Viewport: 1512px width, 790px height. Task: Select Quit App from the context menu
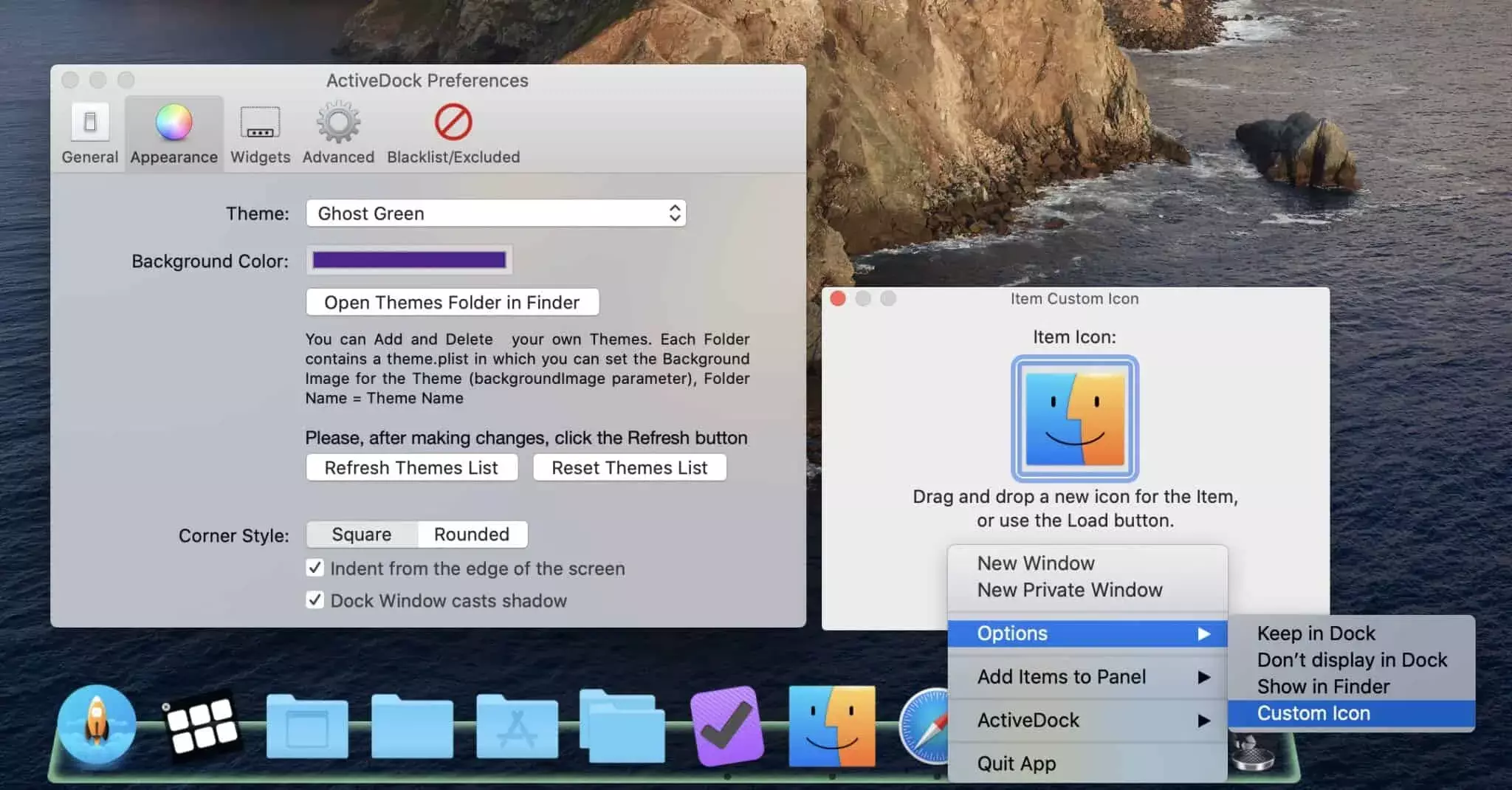[1087, 763]
